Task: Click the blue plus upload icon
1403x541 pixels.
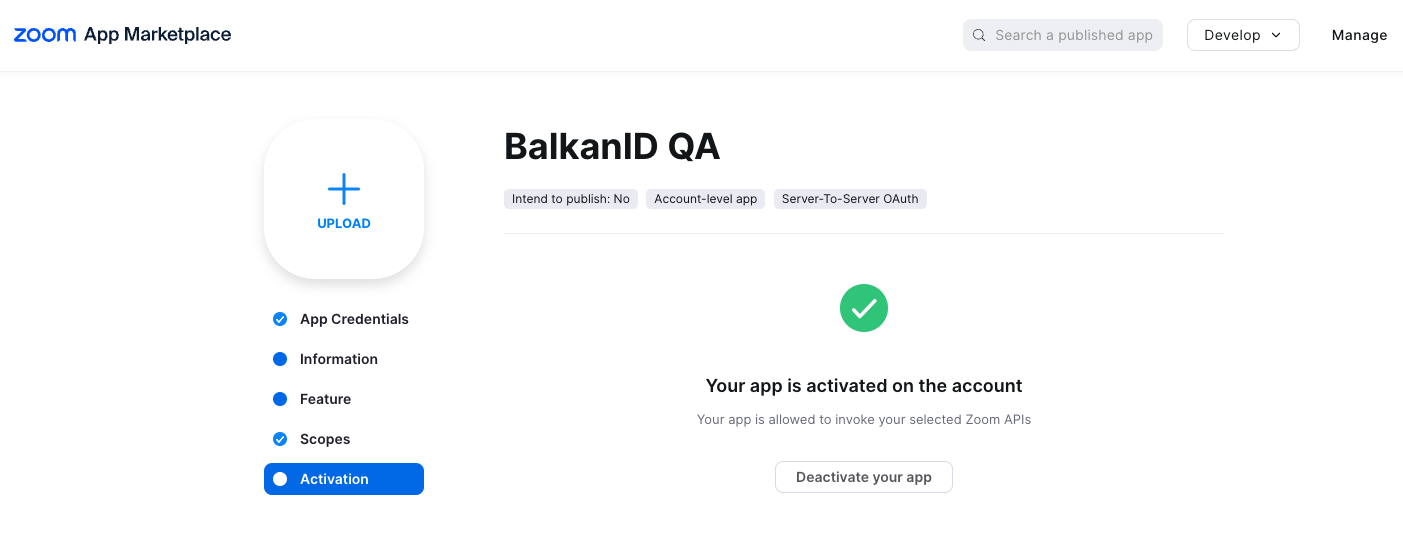Action: 344,189
